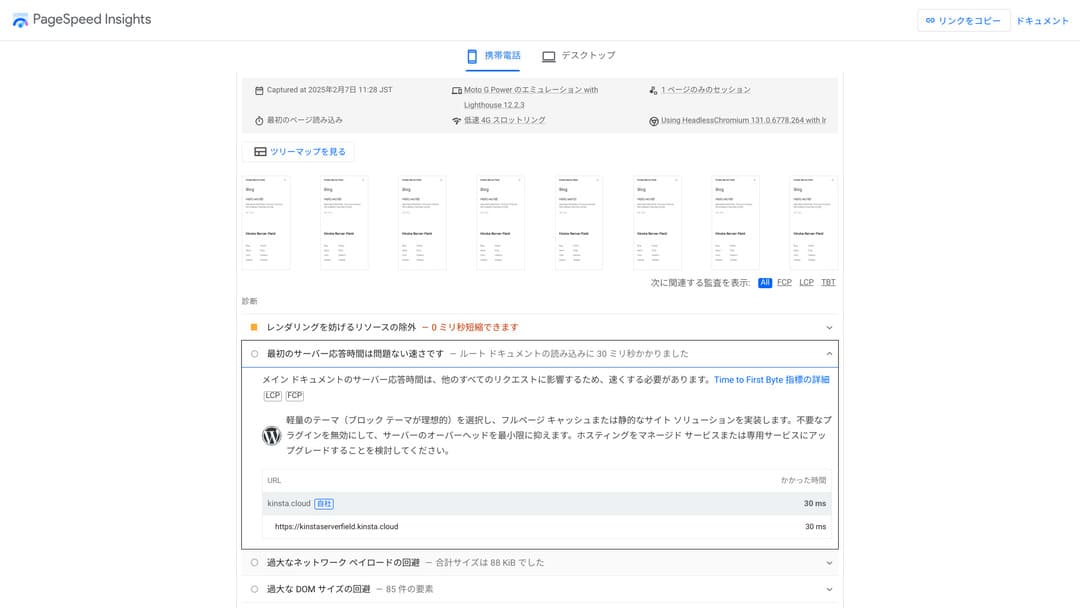
Task: Click the desktop monitor icon in the デスクトップ tab
Action: [x=549, y=56]
